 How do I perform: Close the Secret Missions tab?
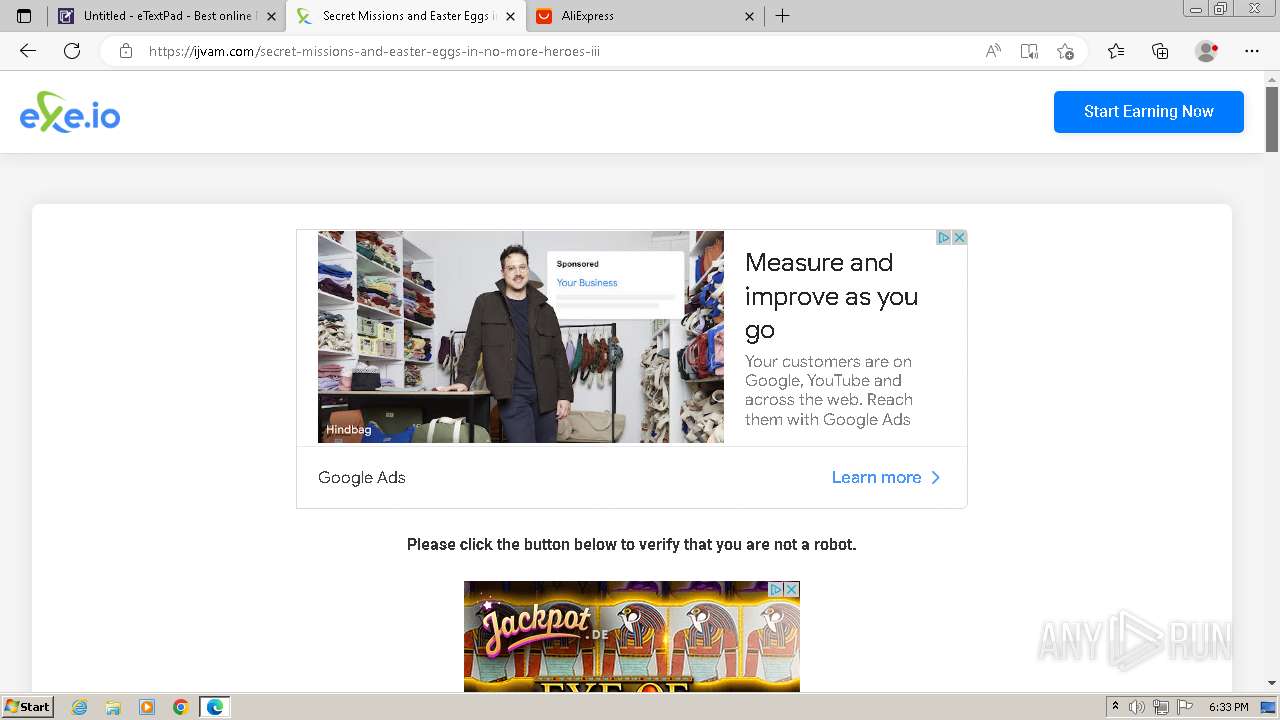coord(510,16)
